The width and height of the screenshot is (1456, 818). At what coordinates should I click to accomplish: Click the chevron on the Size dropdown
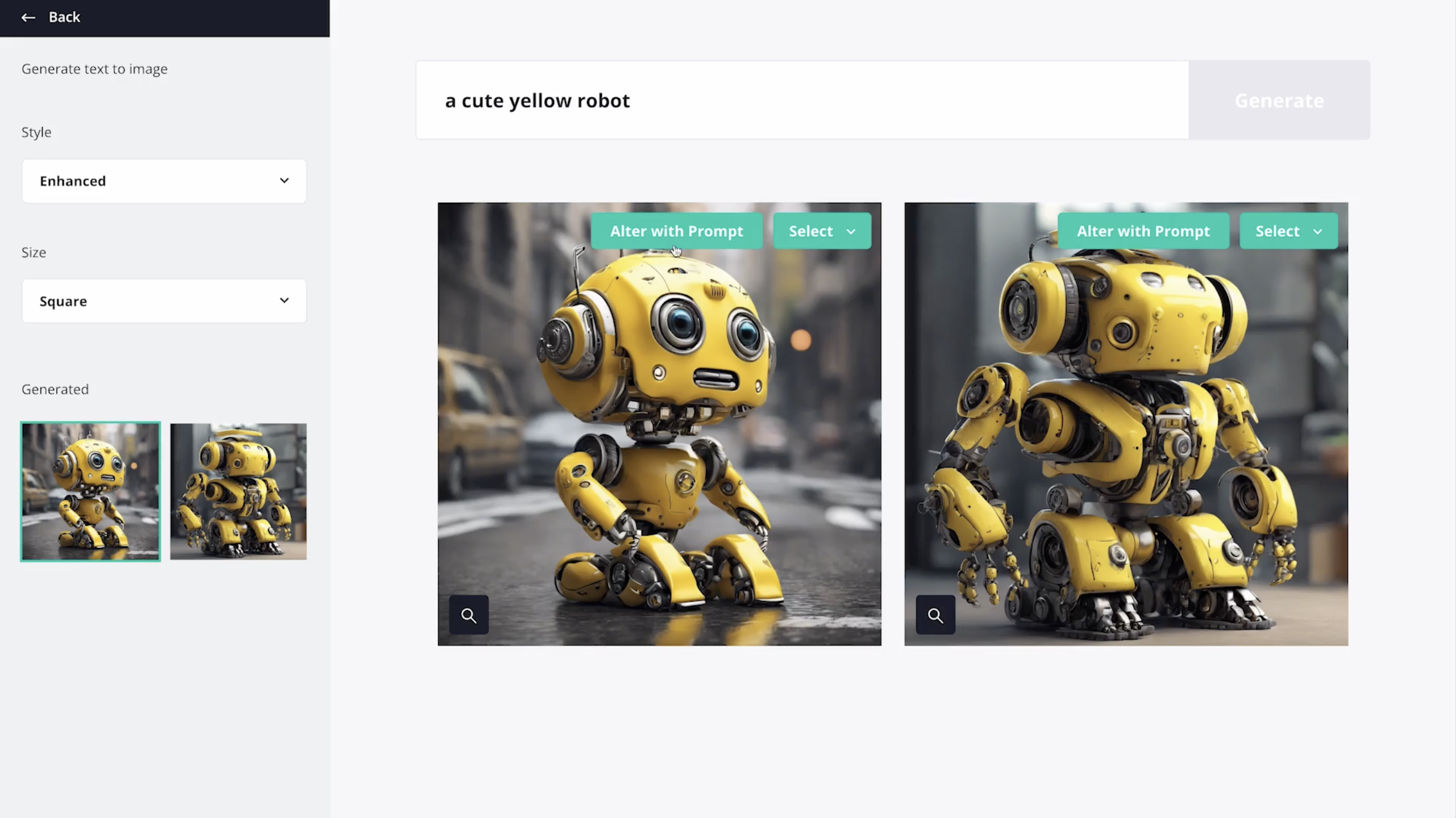(x=284, y=301)
